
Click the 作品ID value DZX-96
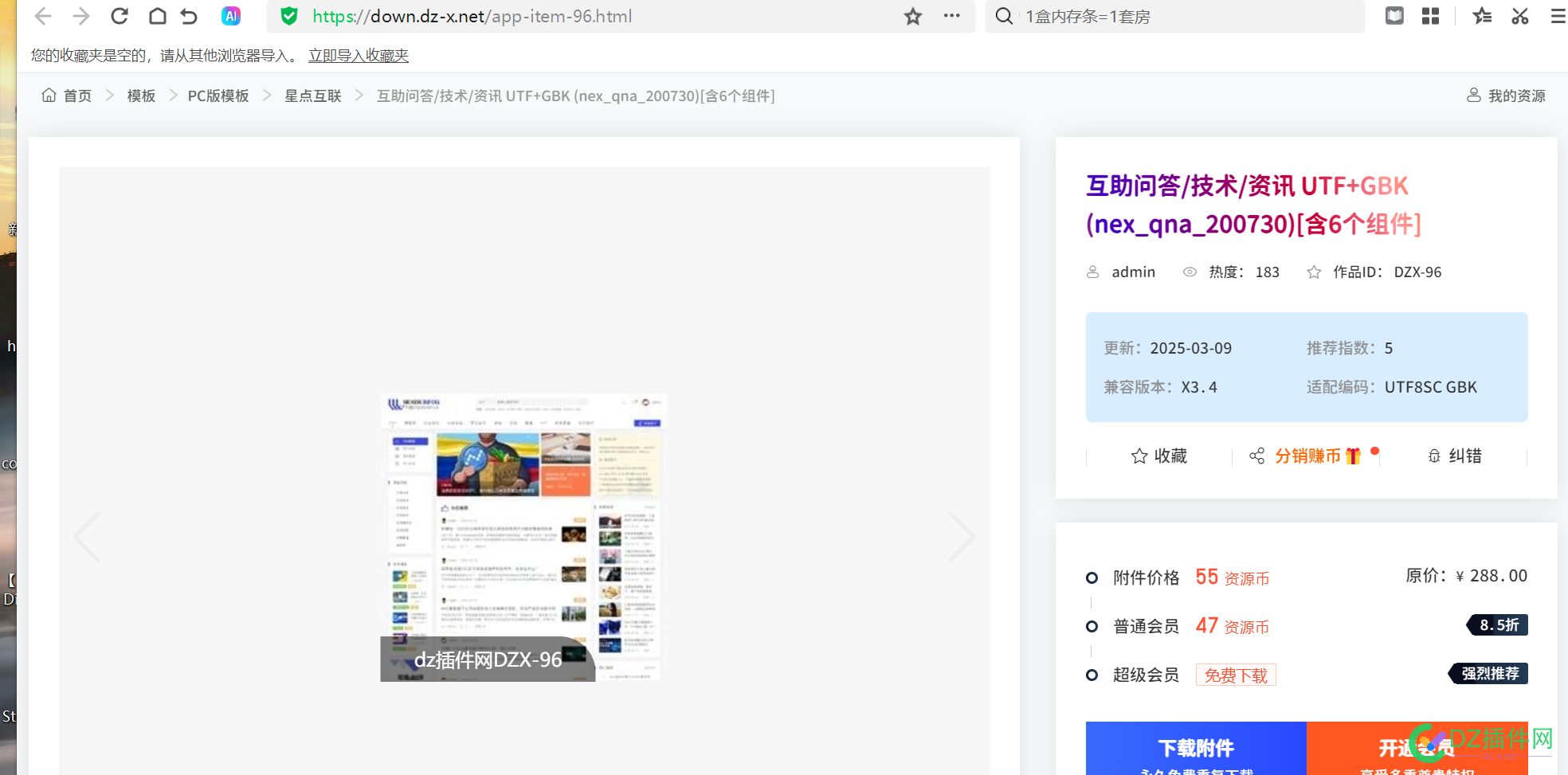pos(1417,272)
